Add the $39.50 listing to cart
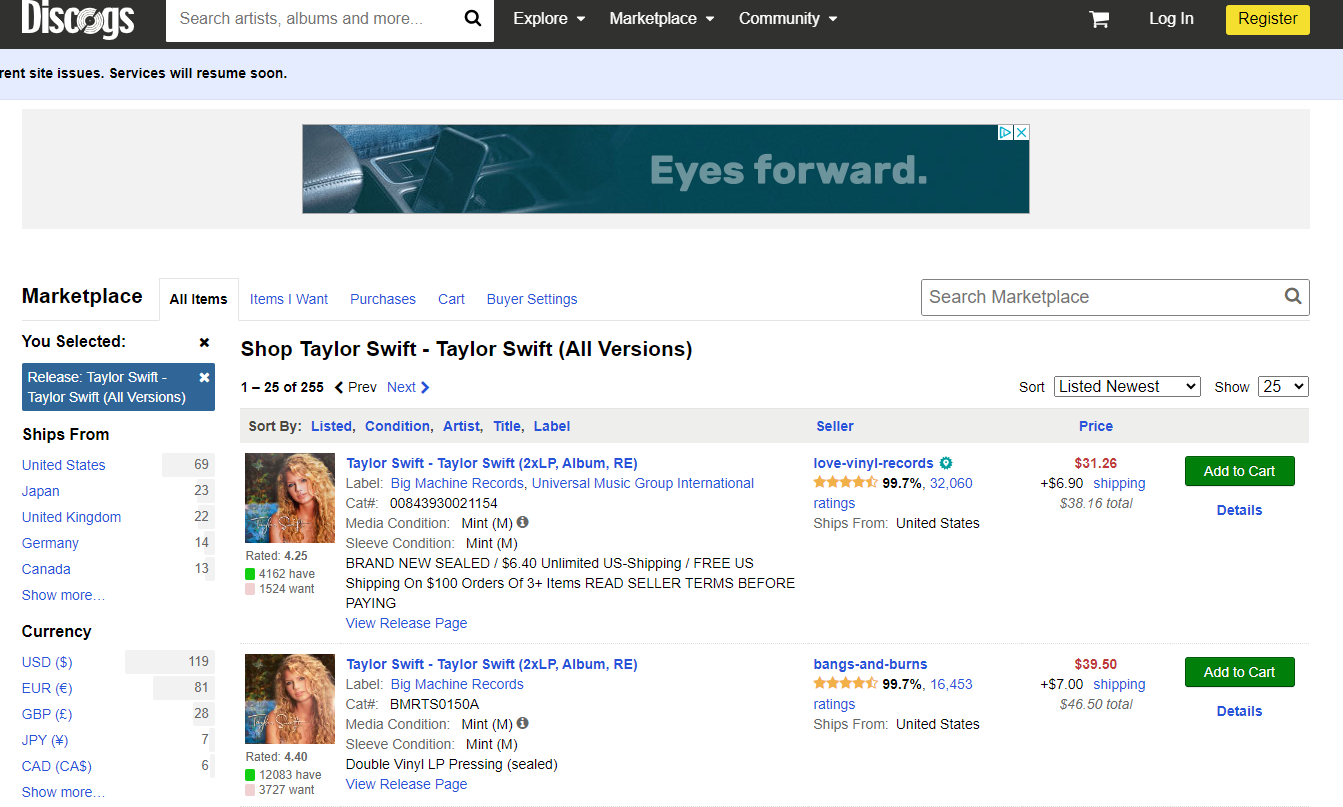The height and width of the screenshot is (807, 1343). [1239, 672]
